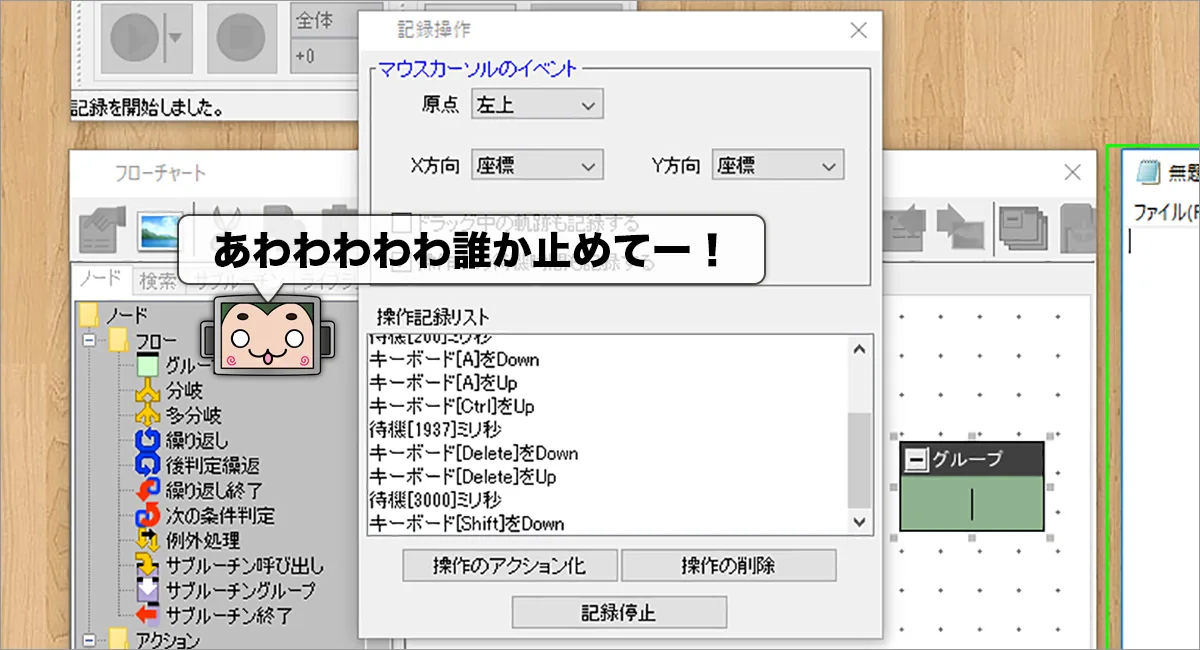Select the 分岐 branch node
This screenshot has height=650, width=1200.
point(171,391)
